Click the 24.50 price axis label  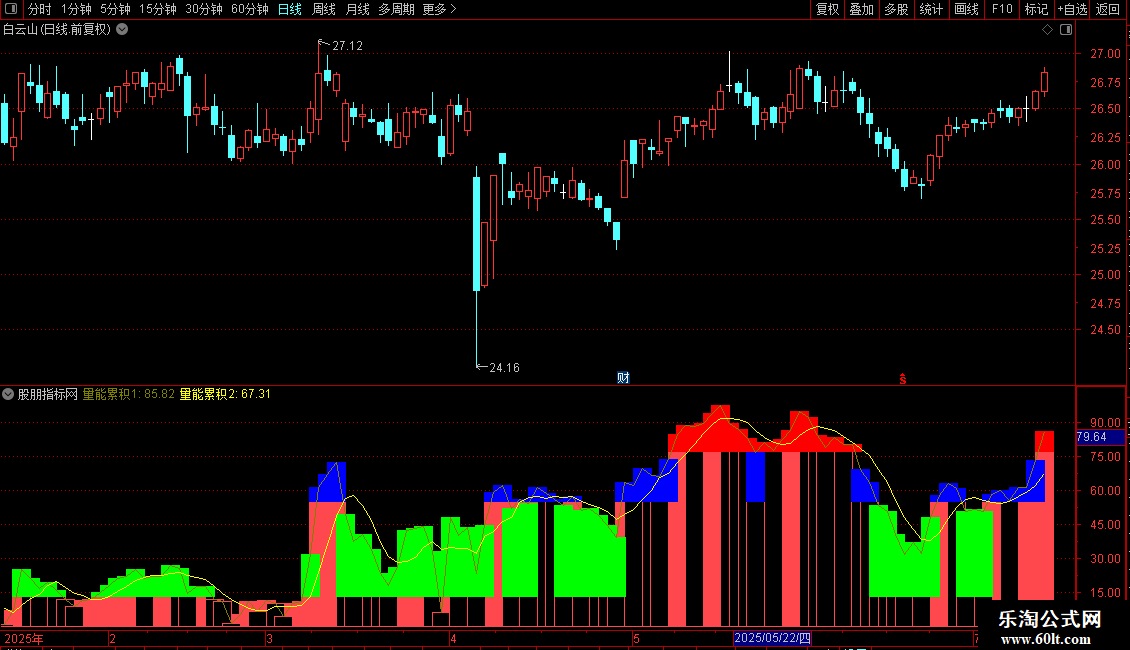point(1105,330)
